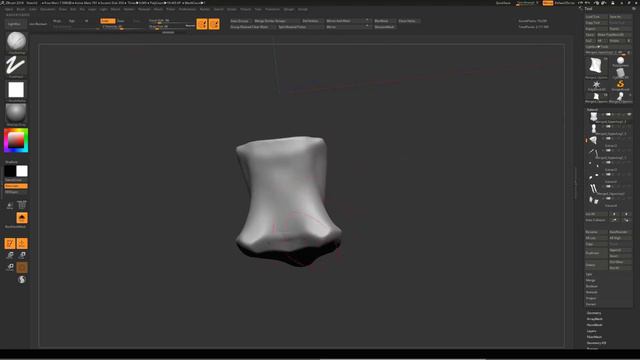Viewport: 640px width, 360px height.
Task: Open the current brush thumbnail picker
Action: [16, 42]
